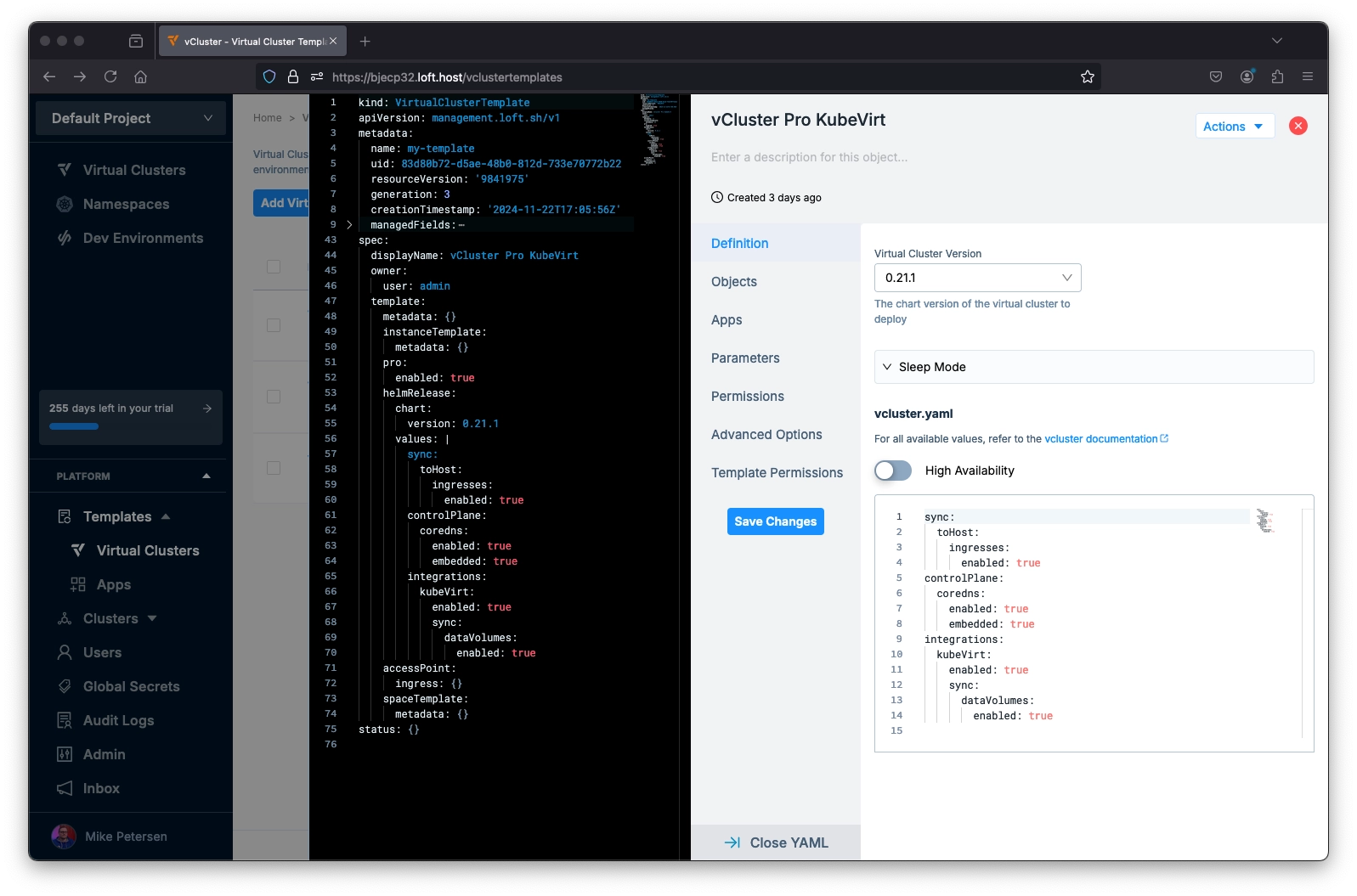This screenshot has width=1357, height=896.
Task: Click the browser address bar
Action: pos(680,76)
